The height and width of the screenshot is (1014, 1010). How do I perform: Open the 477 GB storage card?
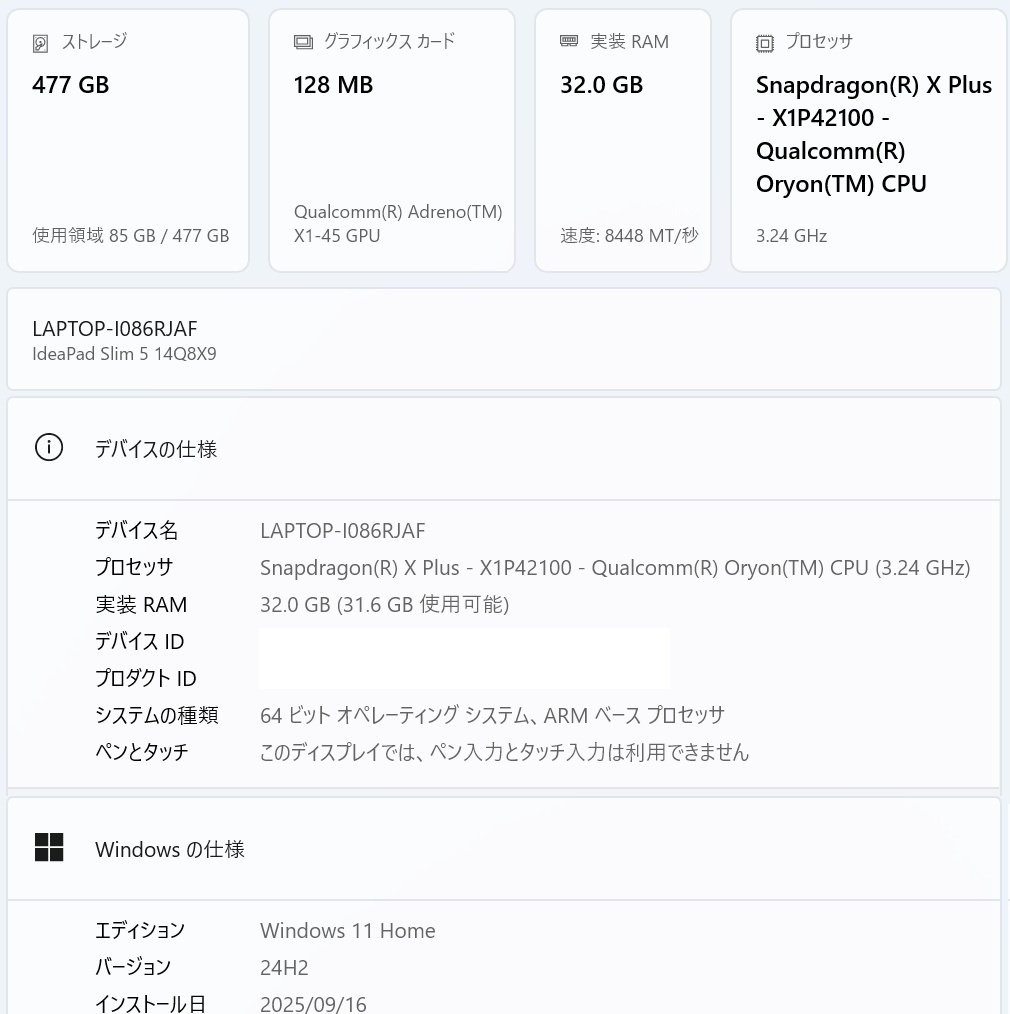128,140
